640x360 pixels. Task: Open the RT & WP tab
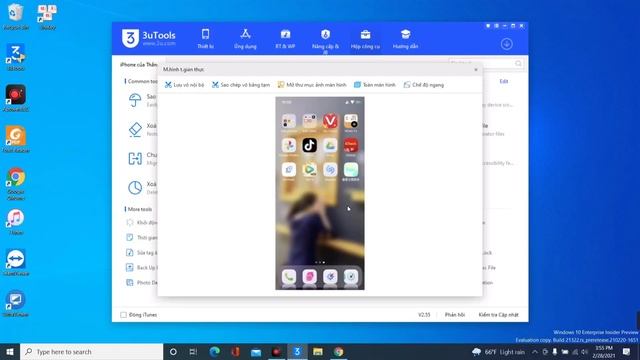285,39
